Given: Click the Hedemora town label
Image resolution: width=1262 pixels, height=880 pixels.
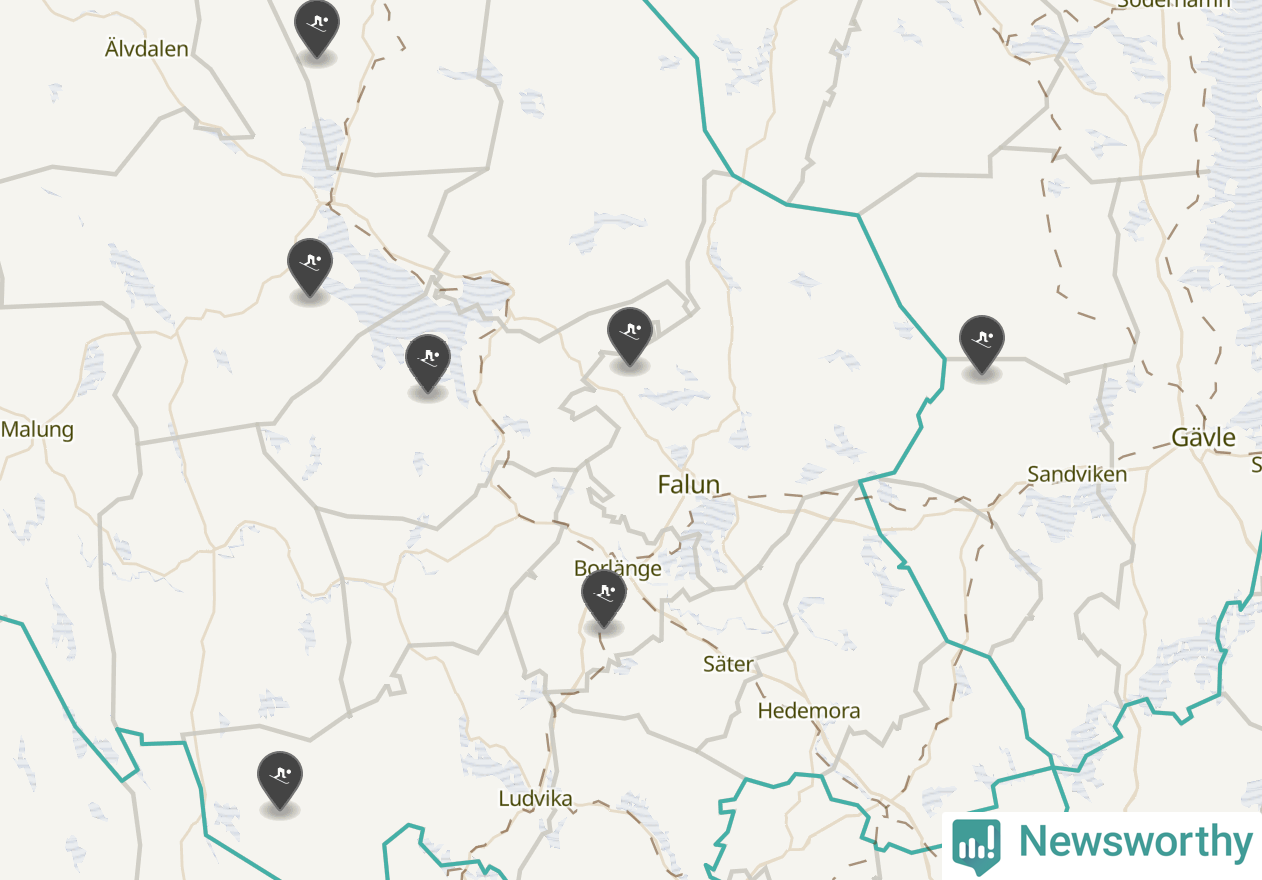Looking at the screenshot, I should pos(809,711).
